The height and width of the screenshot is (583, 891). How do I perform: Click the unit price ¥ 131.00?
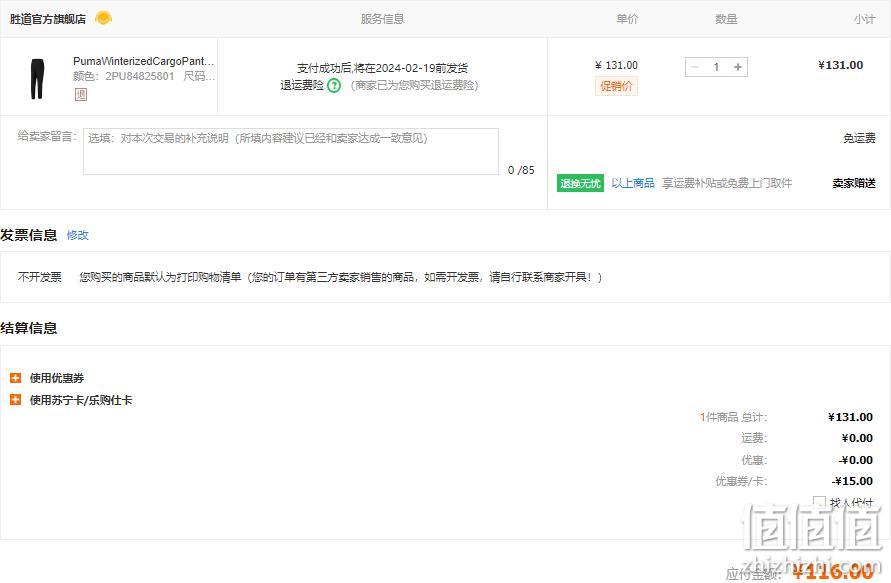617,65
